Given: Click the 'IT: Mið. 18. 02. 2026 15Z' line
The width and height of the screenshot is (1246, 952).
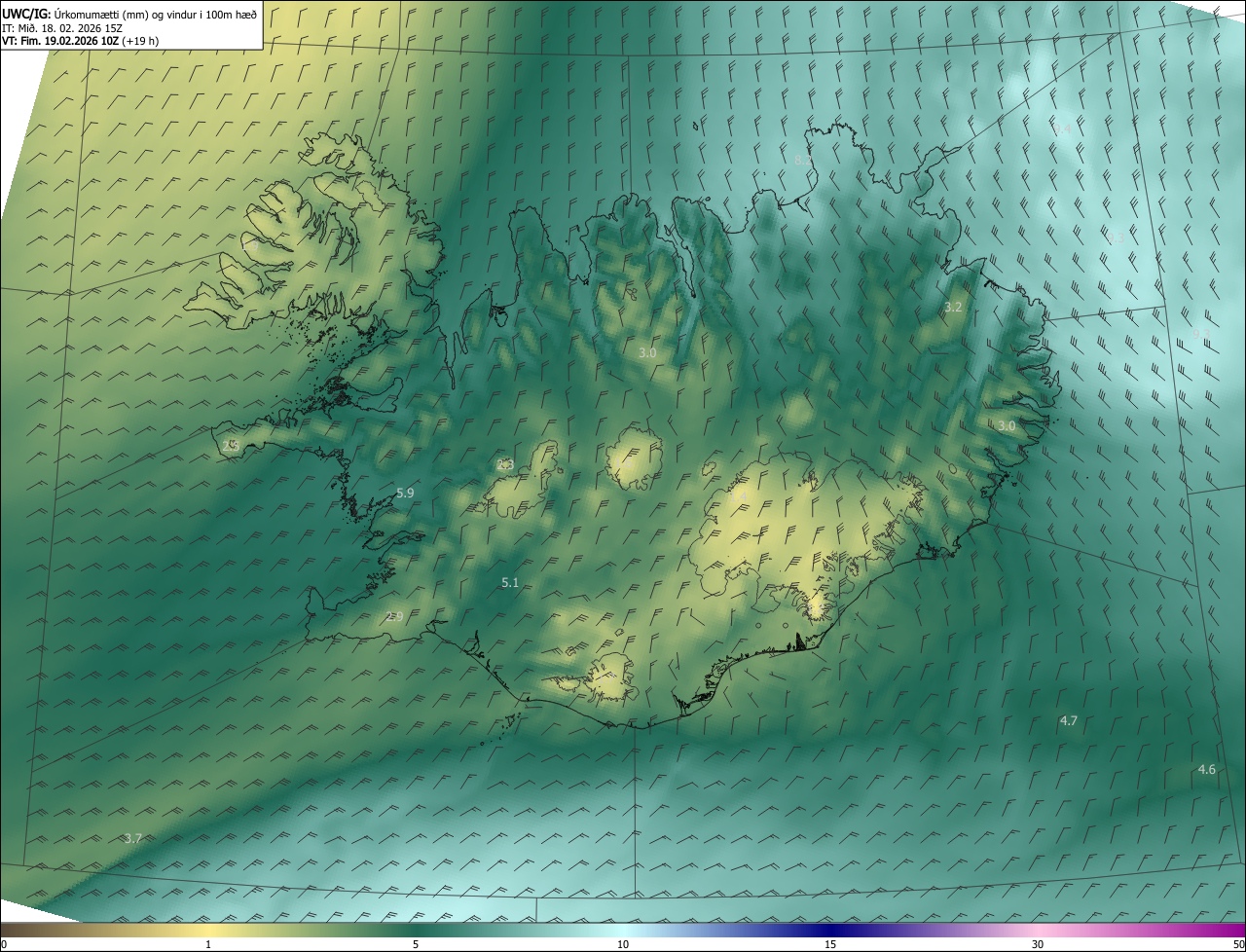Looking at the screenshot, I should click(x=60, y=27).
